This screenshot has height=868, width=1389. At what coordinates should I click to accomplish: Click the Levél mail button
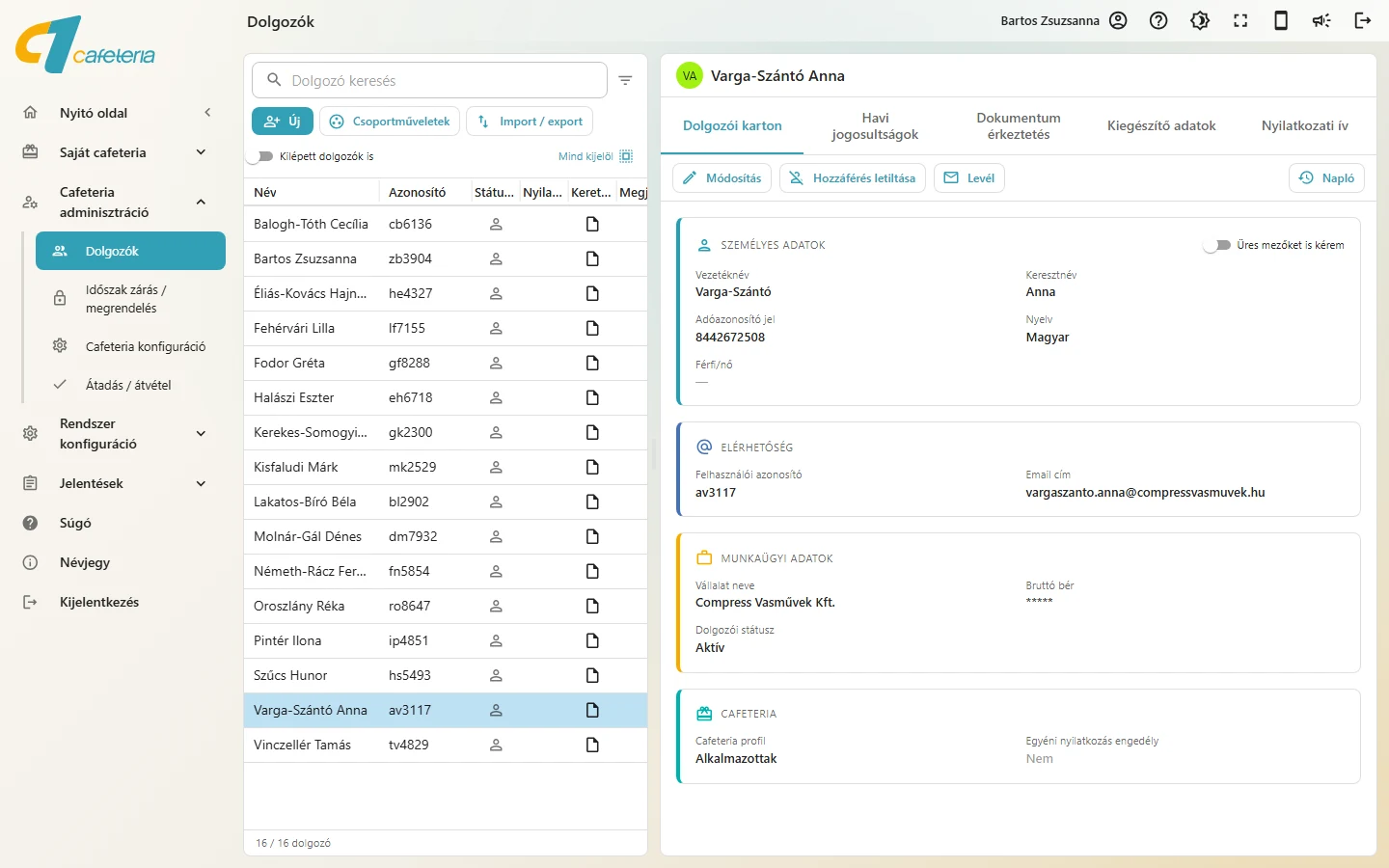[x=969, y=178]
